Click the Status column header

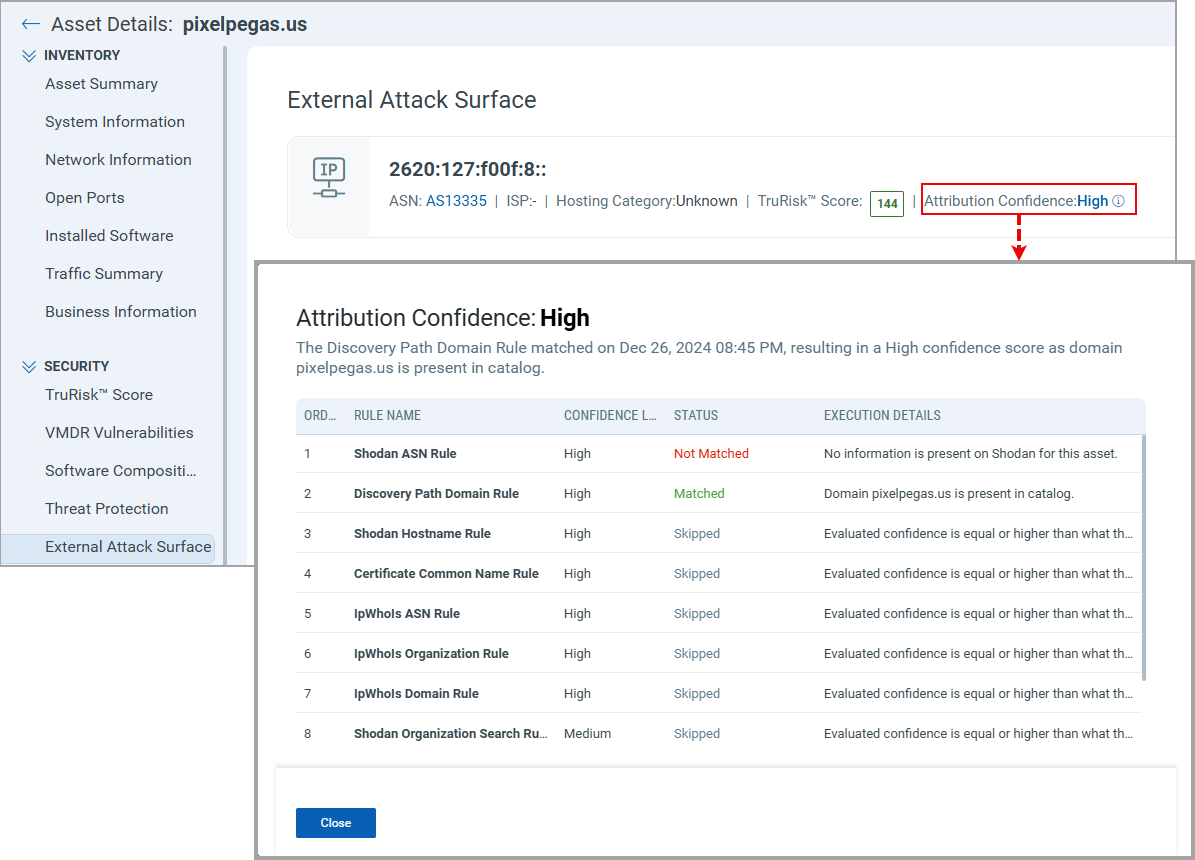click(x=696, y=415)
